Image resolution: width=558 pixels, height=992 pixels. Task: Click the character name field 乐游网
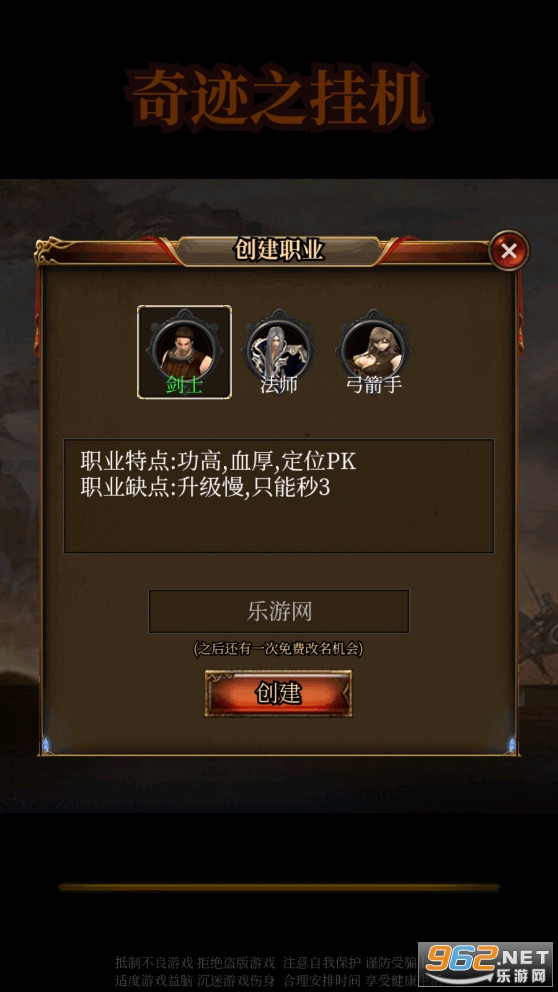279,611
